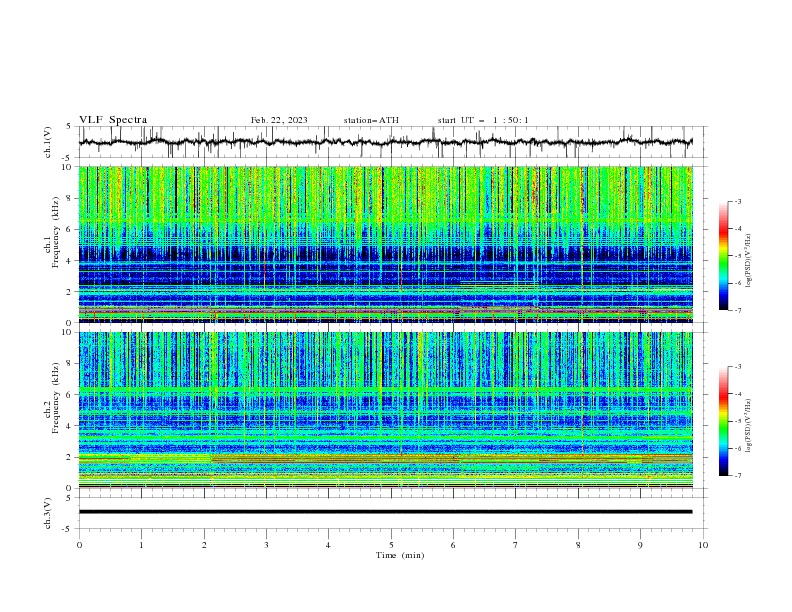Click the ch.1 spectrogram panel
This screenshot has height=612, width=792.
click(x=385, y=244)
